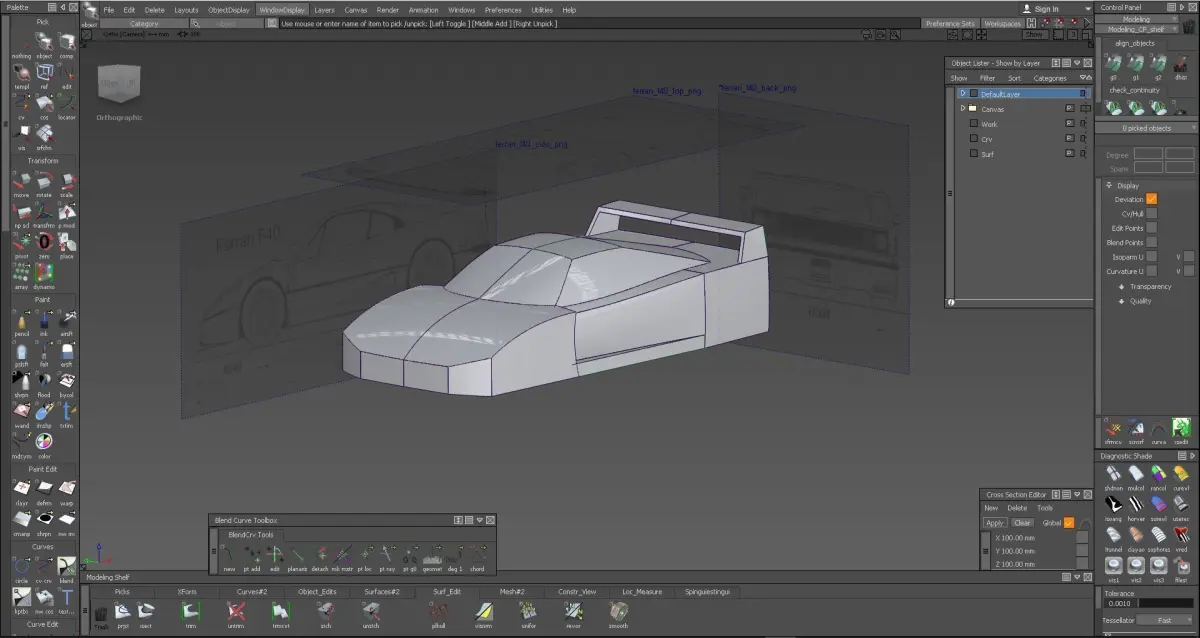
Task: Toggle the Deviation checkbox
Action: click(1151, 199)
